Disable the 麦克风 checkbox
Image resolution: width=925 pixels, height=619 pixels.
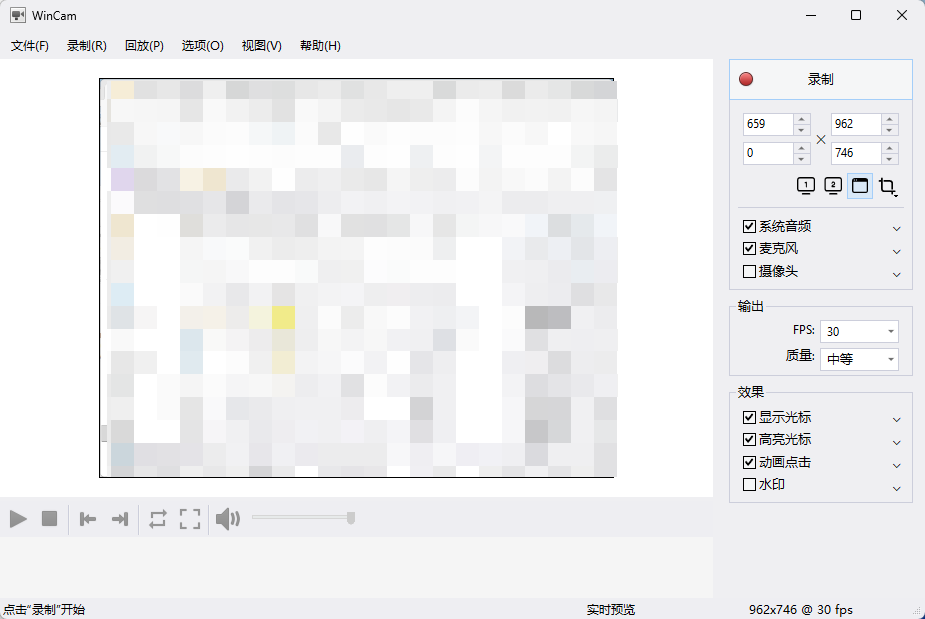(x=749, y=249)
